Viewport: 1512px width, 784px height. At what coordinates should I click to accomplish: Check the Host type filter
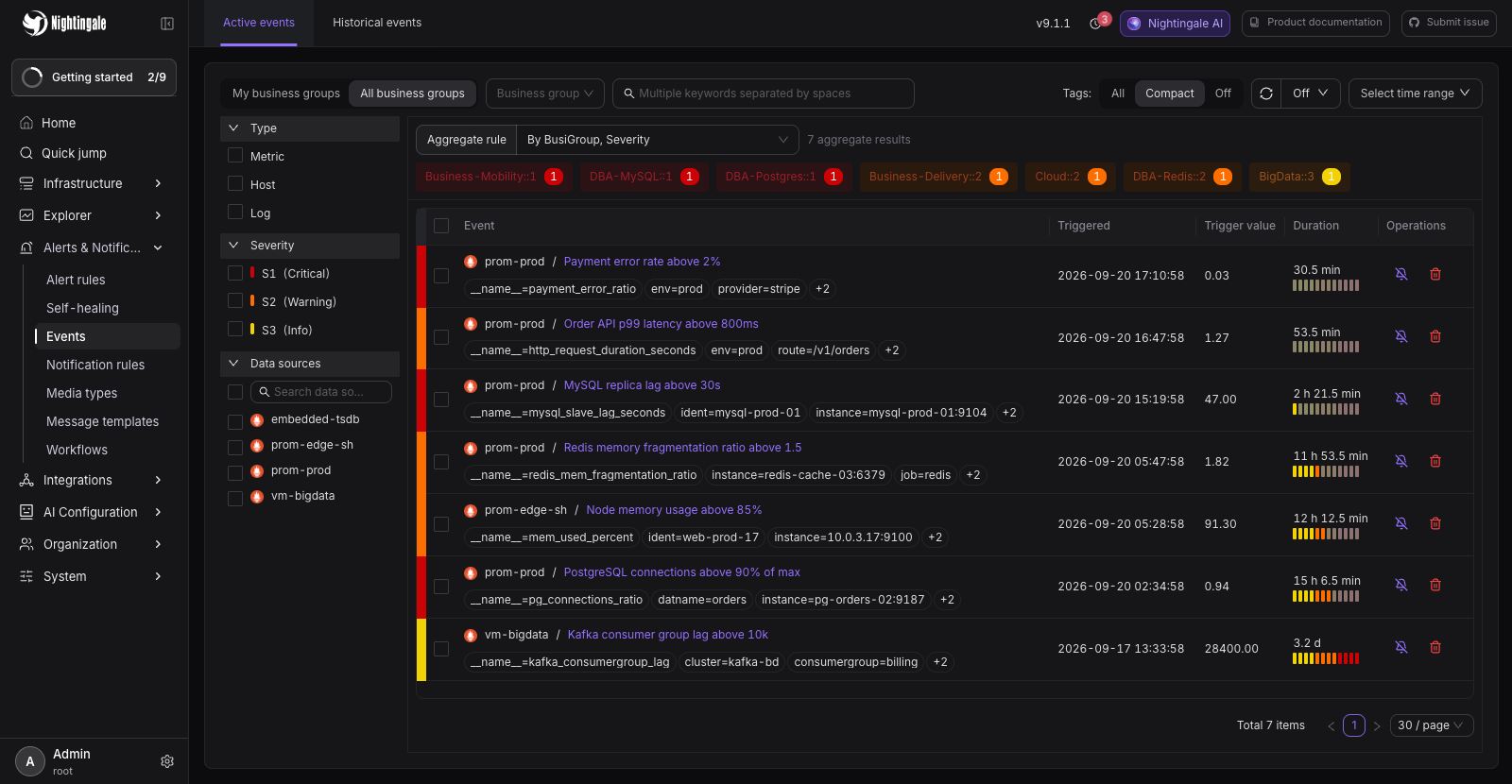tap(235, 184)
